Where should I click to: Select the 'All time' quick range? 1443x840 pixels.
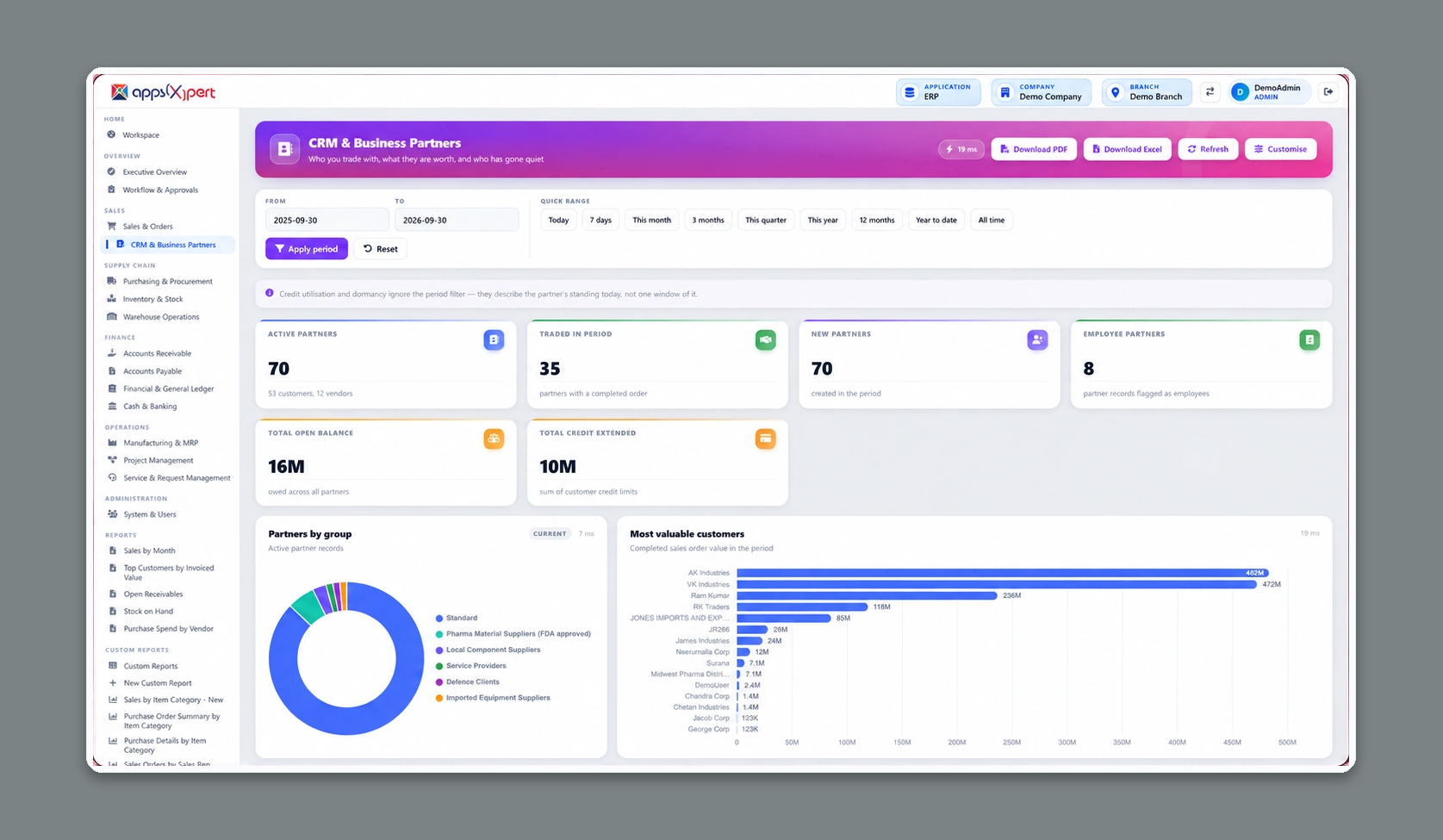pos(992,221)
